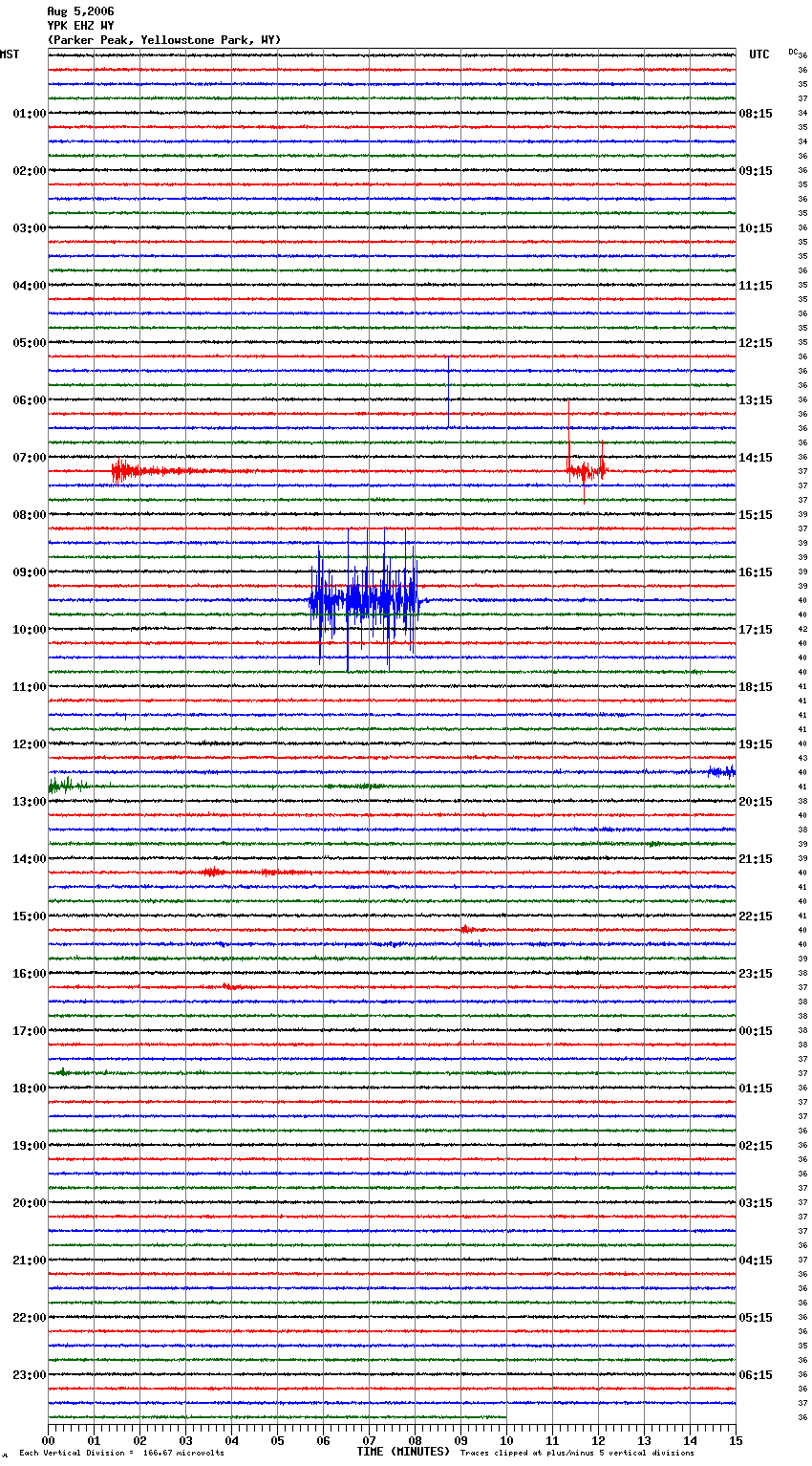The width and height of the screenshot is (812, 1466).
Task: Click the 23:00 MST time label
Action: point(29,1375)
